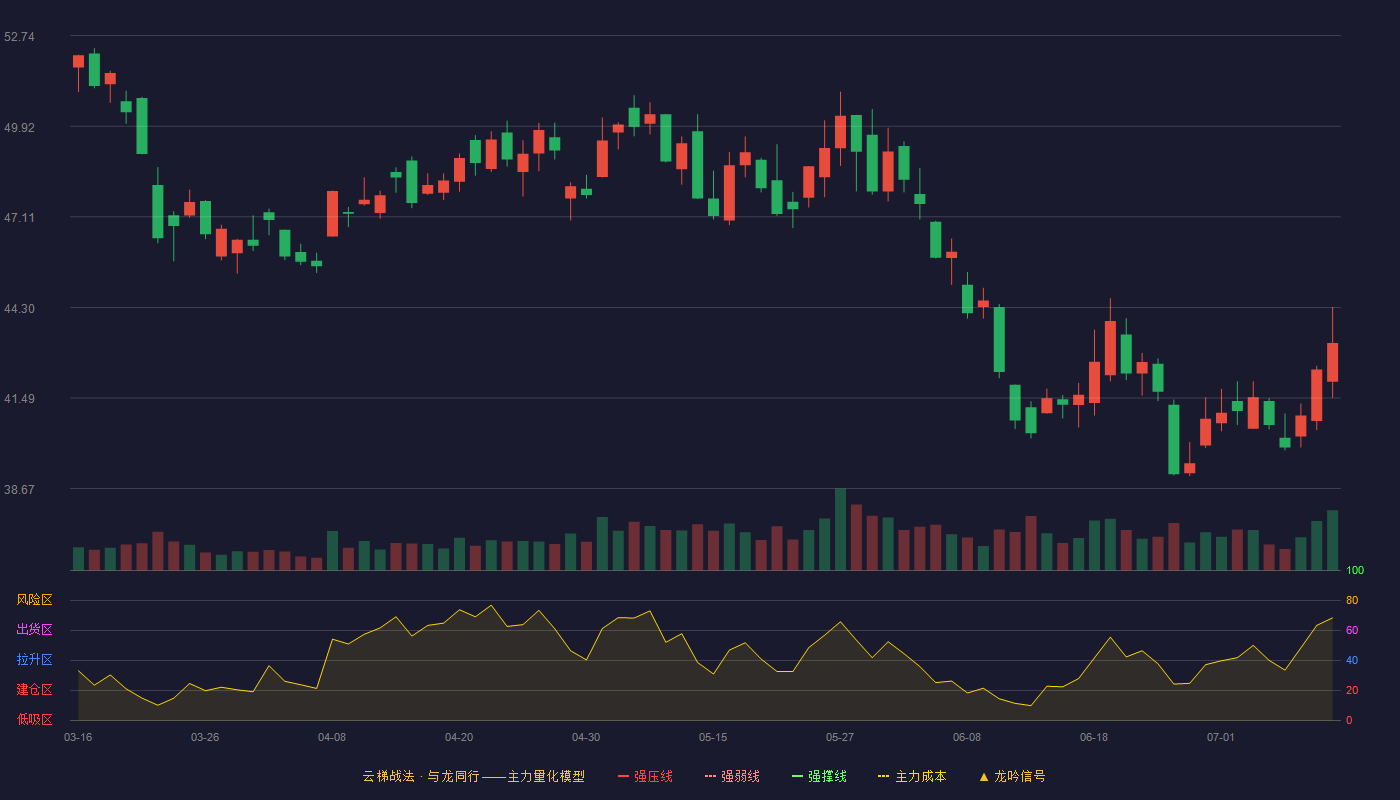Click the pink dashed icon beside 强弱线
The image size is (1400, 800).
point(710,776)
